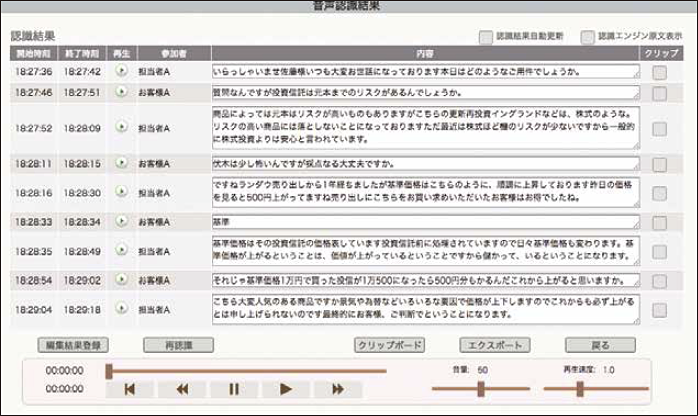Pause the audio playback
The image size is (698, 416).
(x=234, y=389)
